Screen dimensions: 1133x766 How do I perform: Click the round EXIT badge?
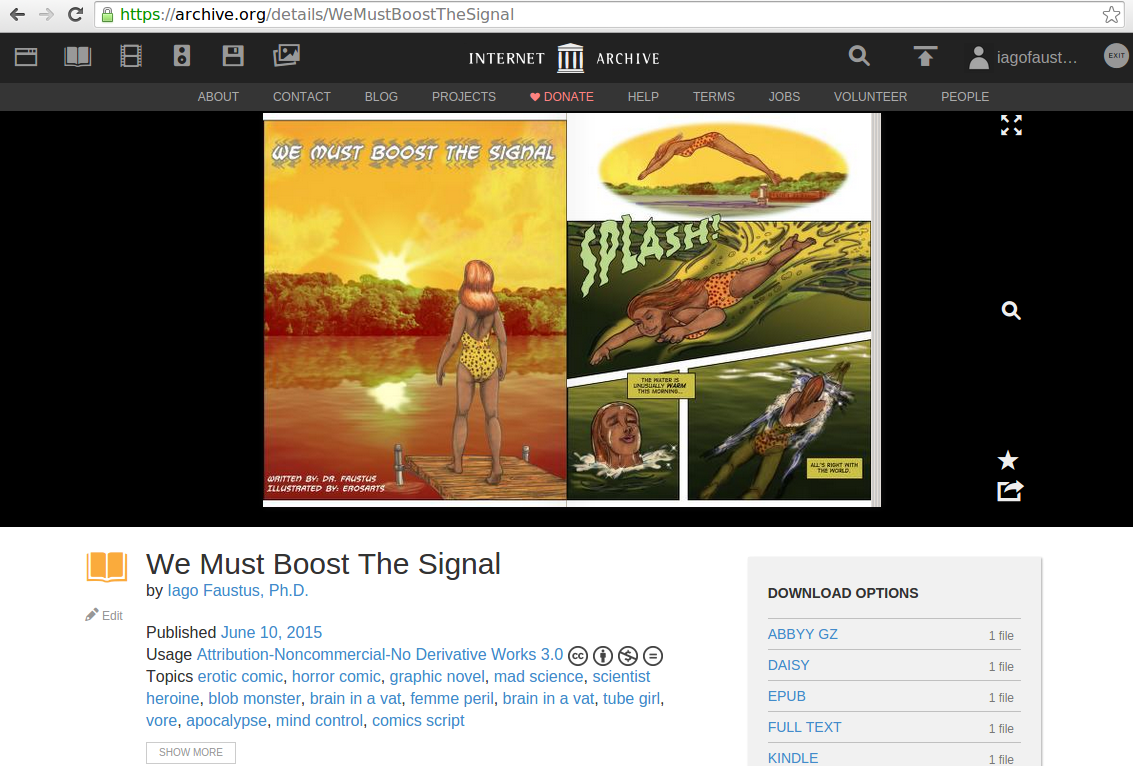1116,56
